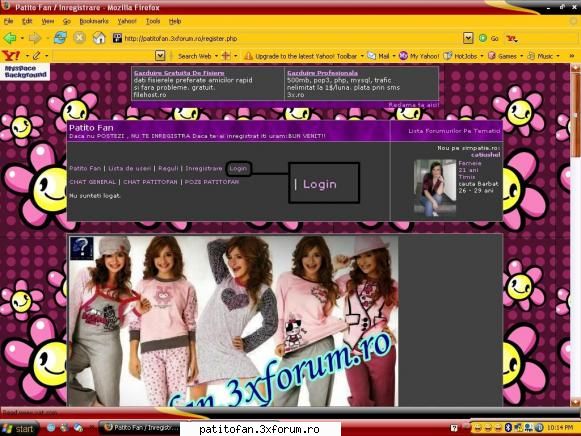Open the Bookmarks menu
Viewport: 581px width, 436px height.
point(94,21)
